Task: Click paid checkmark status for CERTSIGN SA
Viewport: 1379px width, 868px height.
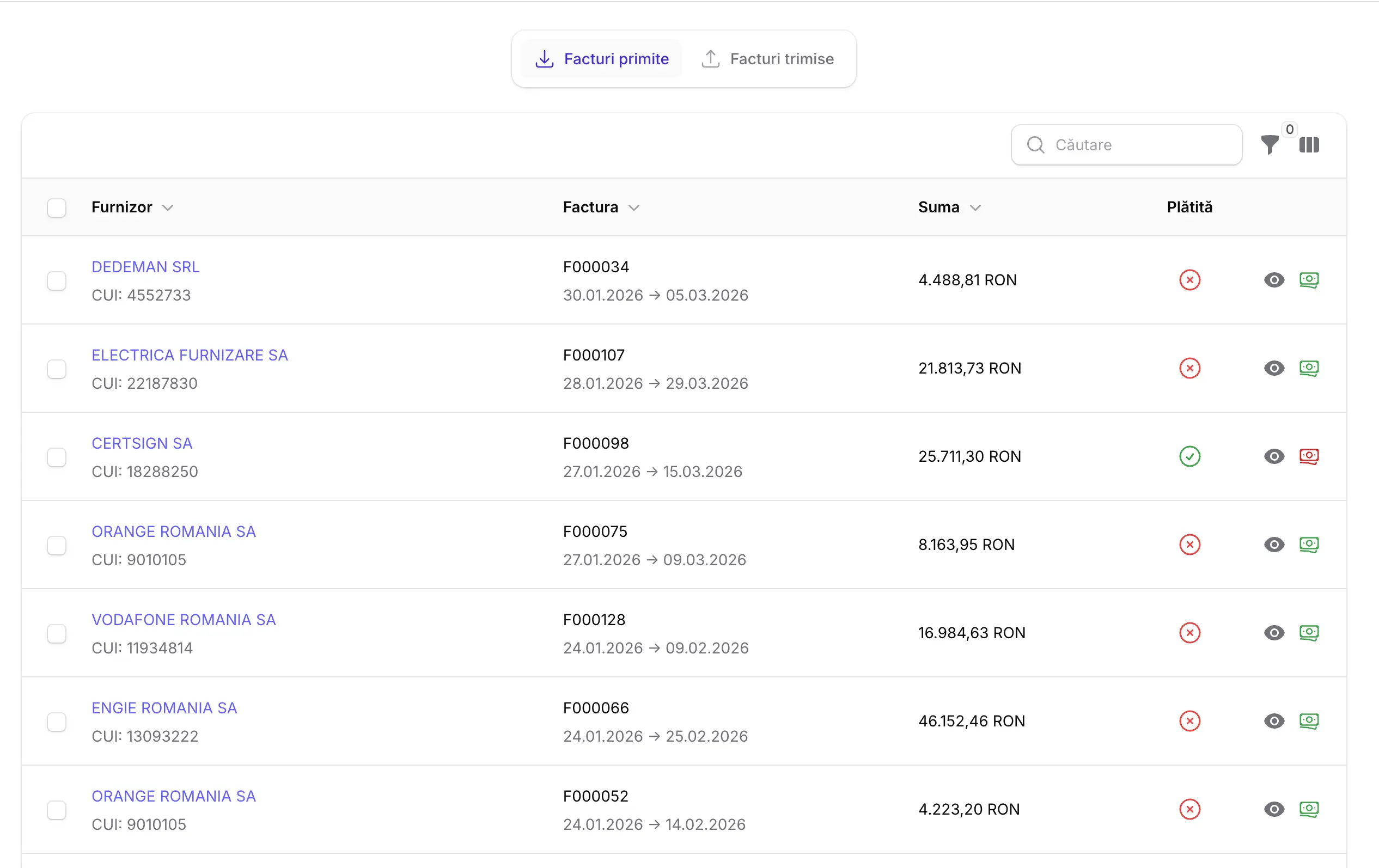Action: pyautogui.click(x=1189, y=456)
